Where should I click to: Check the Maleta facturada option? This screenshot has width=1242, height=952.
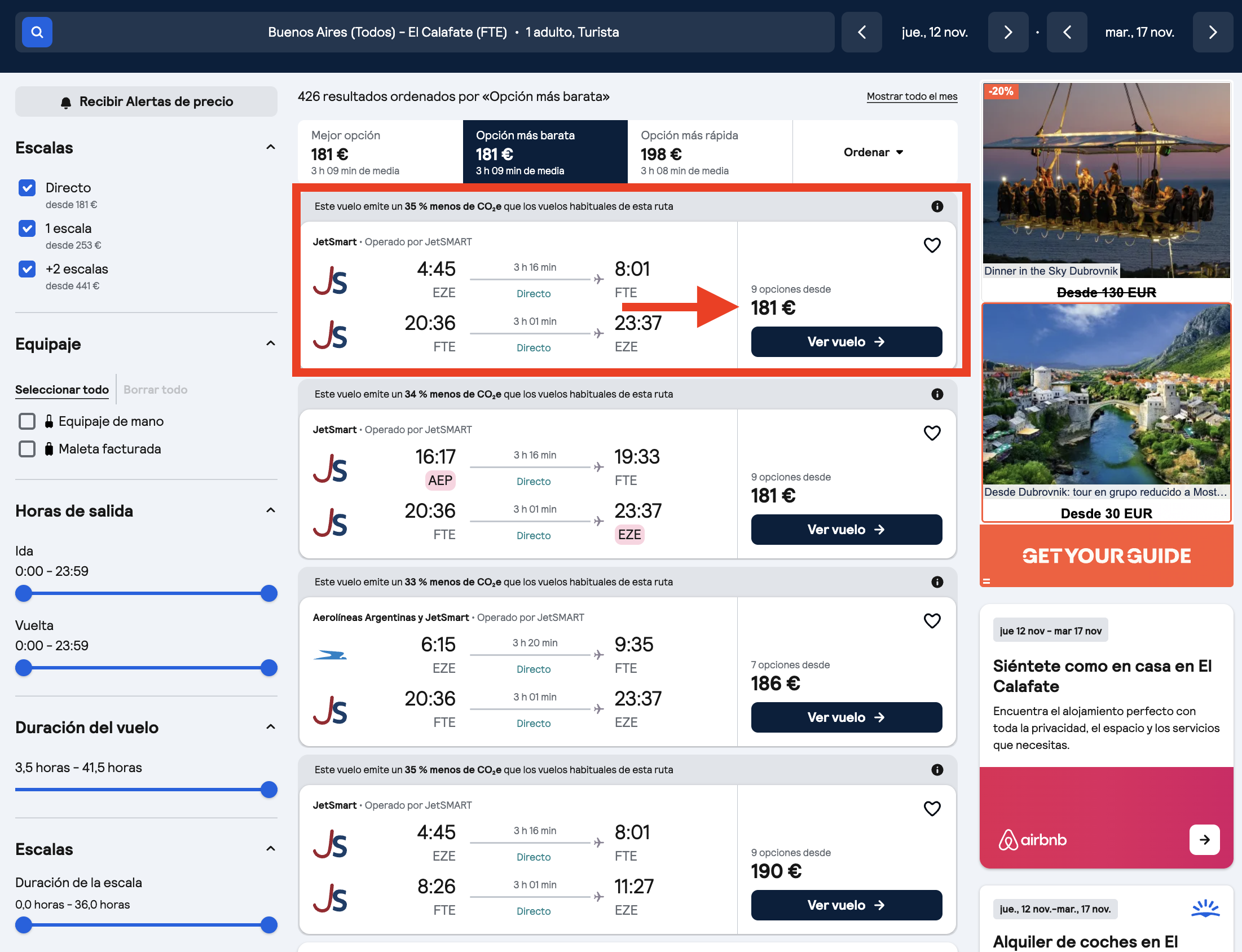click(27, 449)
